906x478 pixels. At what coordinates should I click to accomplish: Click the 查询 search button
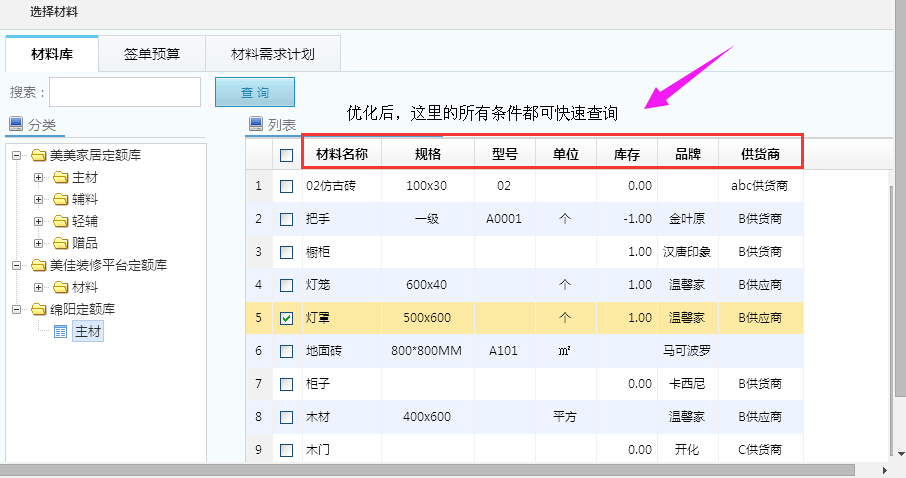point(255,92)
